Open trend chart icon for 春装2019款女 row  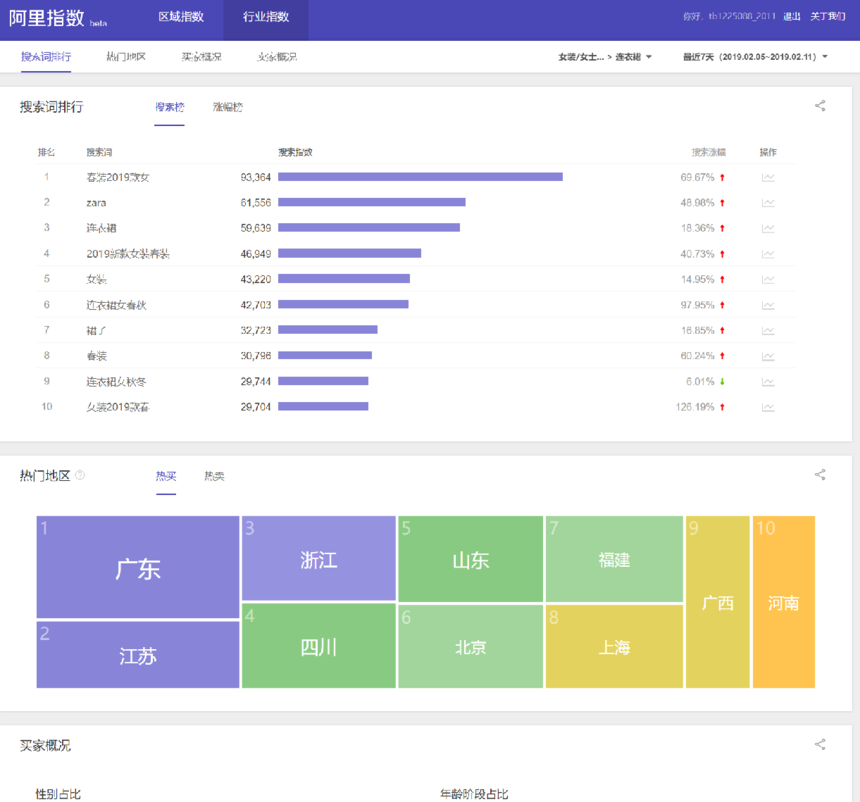point(768,177)
